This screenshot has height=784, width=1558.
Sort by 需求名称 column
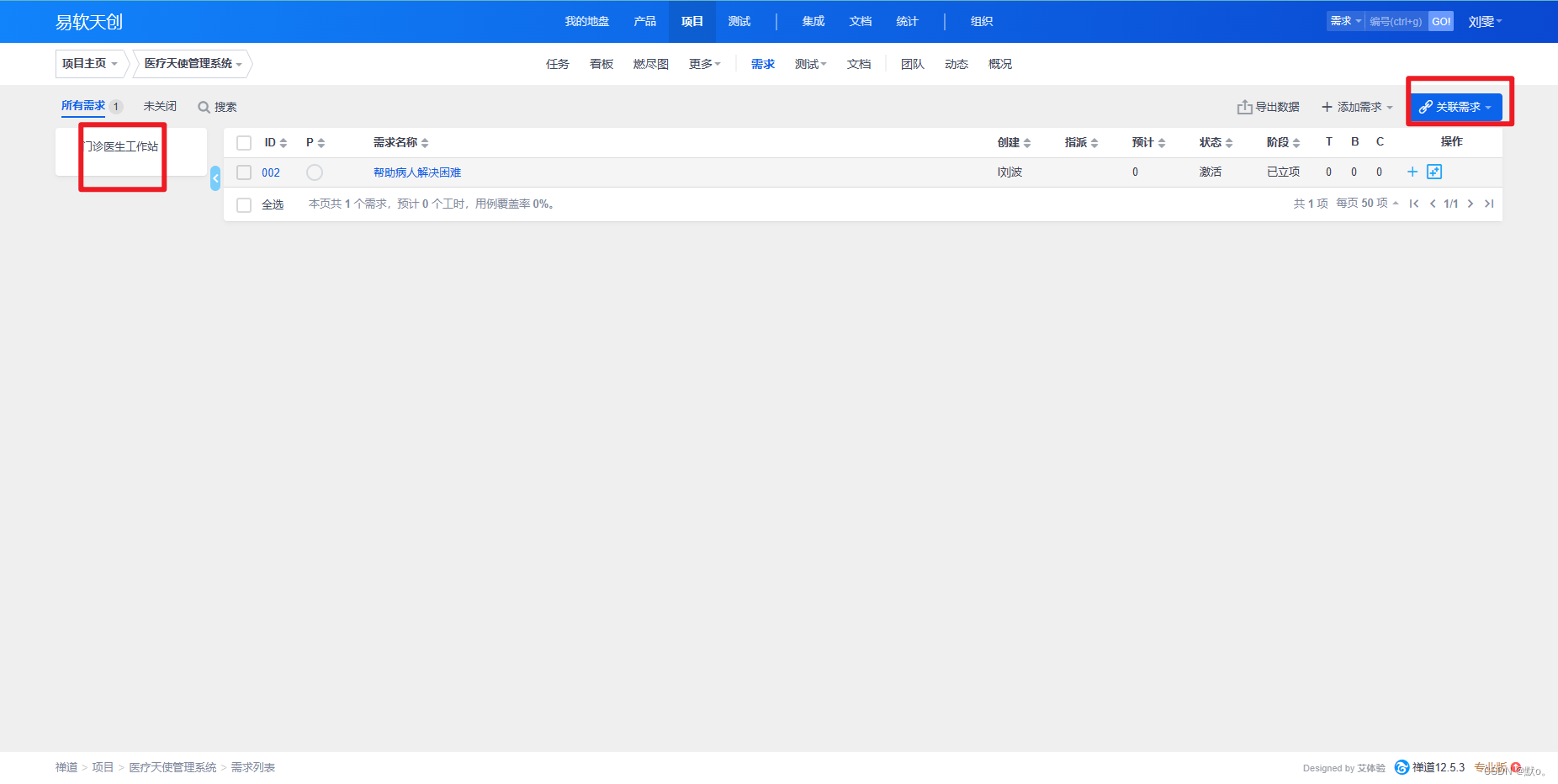[401, 142]
